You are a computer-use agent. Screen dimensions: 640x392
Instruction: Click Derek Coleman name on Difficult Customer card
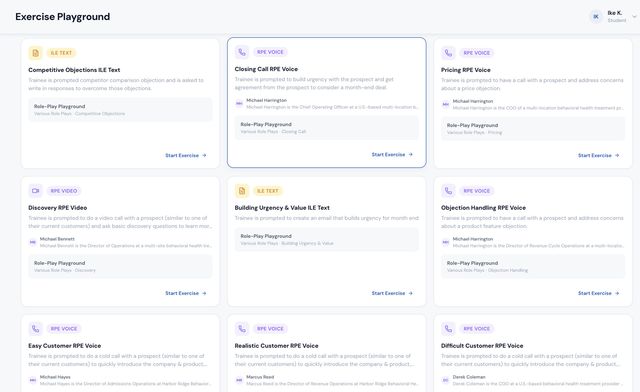(x=469, y=377)
